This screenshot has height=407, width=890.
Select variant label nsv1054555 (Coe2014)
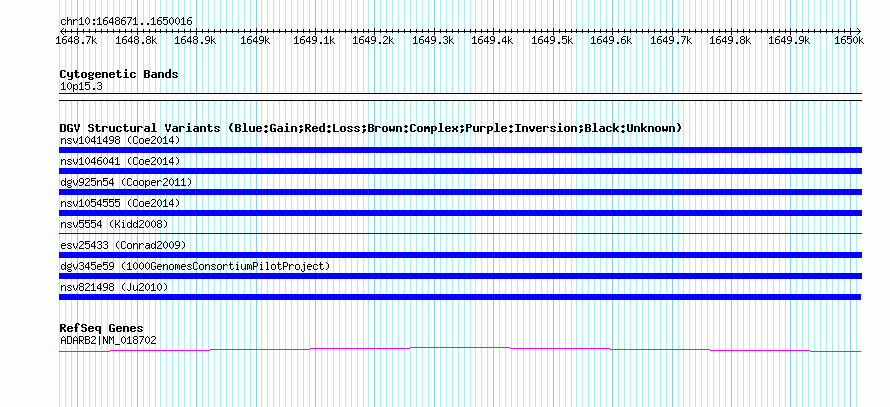[120, 203]
